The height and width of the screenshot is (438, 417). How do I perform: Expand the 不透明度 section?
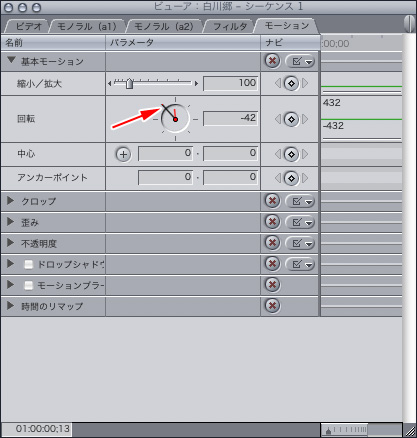(10, 243)
